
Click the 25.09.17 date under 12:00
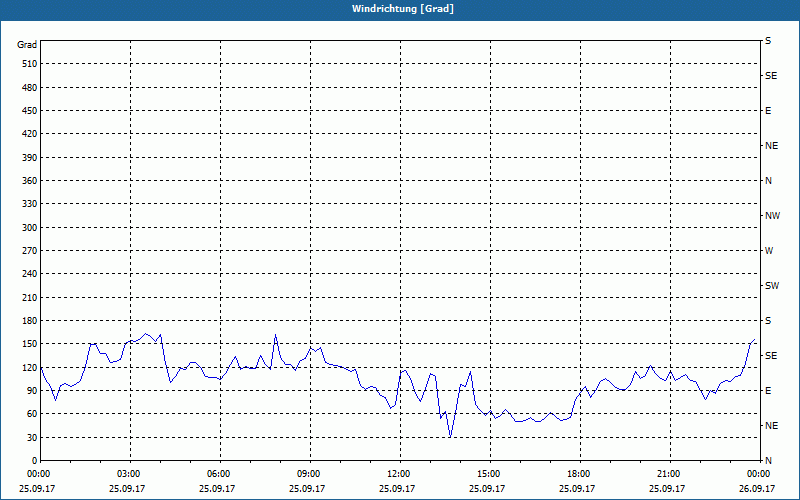(x=397, y=488)
